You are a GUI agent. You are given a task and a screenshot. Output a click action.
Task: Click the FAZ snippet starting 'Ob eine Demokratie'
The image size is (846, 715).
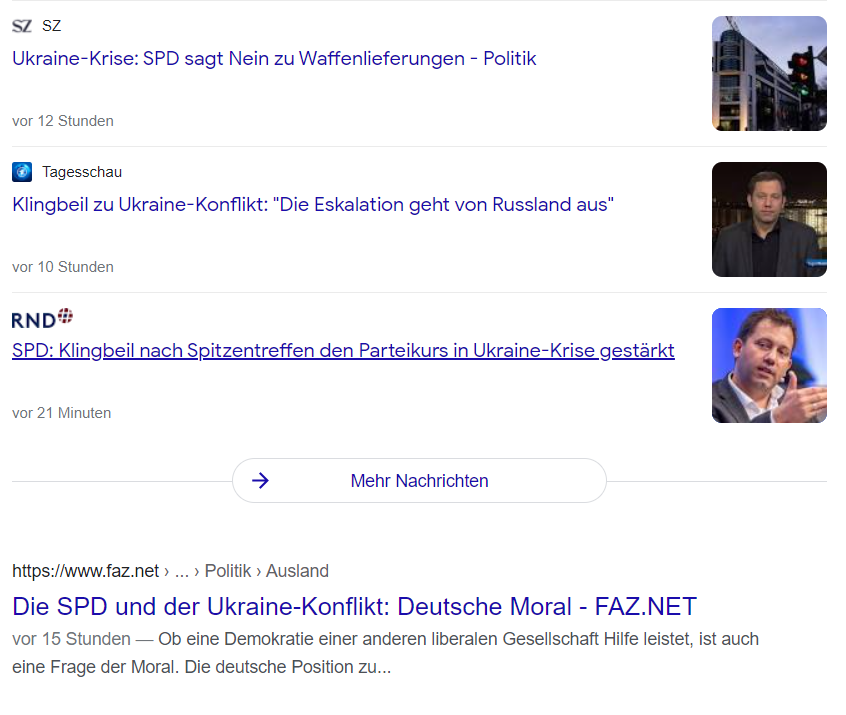385,653
